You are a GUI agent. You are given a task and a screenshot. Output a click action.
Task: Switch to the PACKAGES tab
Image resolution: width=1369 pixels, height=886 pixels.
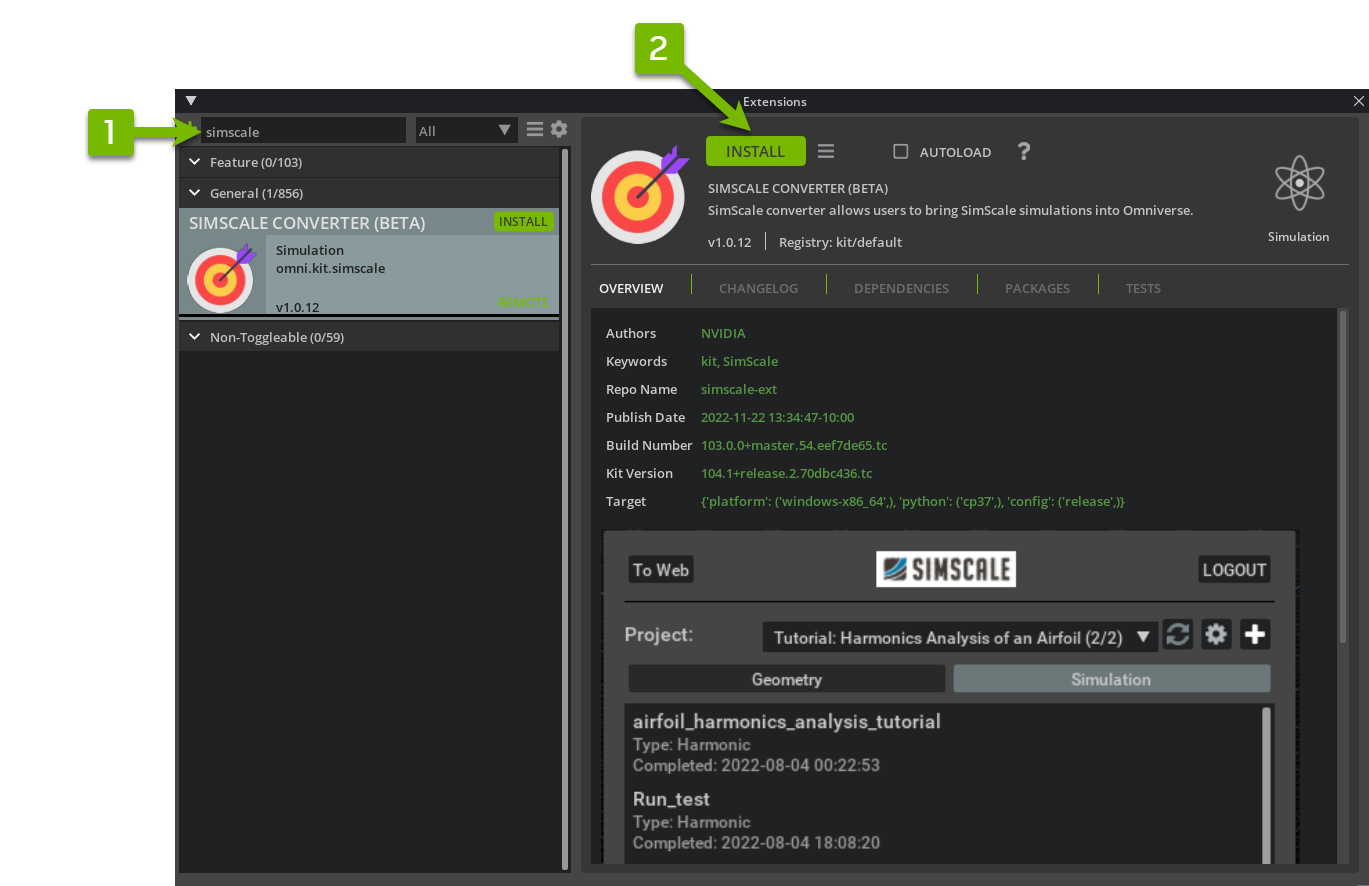point(1037,288)
